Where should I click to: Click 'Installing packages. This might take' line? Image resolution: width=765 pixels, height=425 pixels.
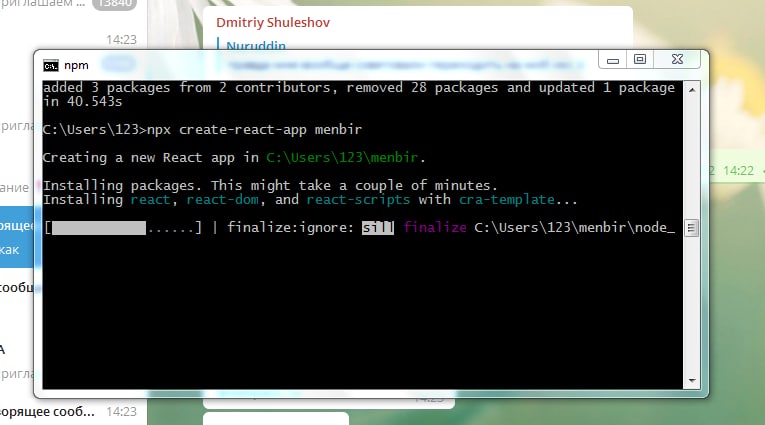(270, 185)
